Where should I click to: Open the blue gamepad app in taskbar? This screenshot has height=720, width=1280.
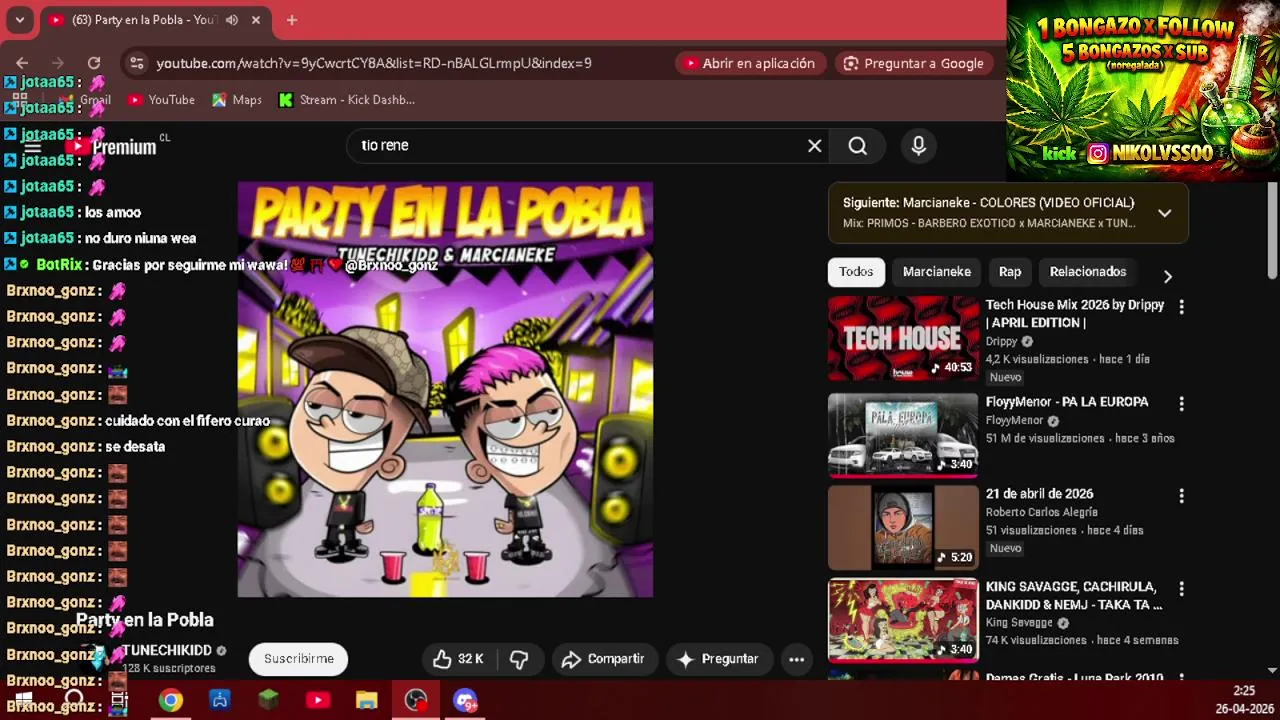220,700
